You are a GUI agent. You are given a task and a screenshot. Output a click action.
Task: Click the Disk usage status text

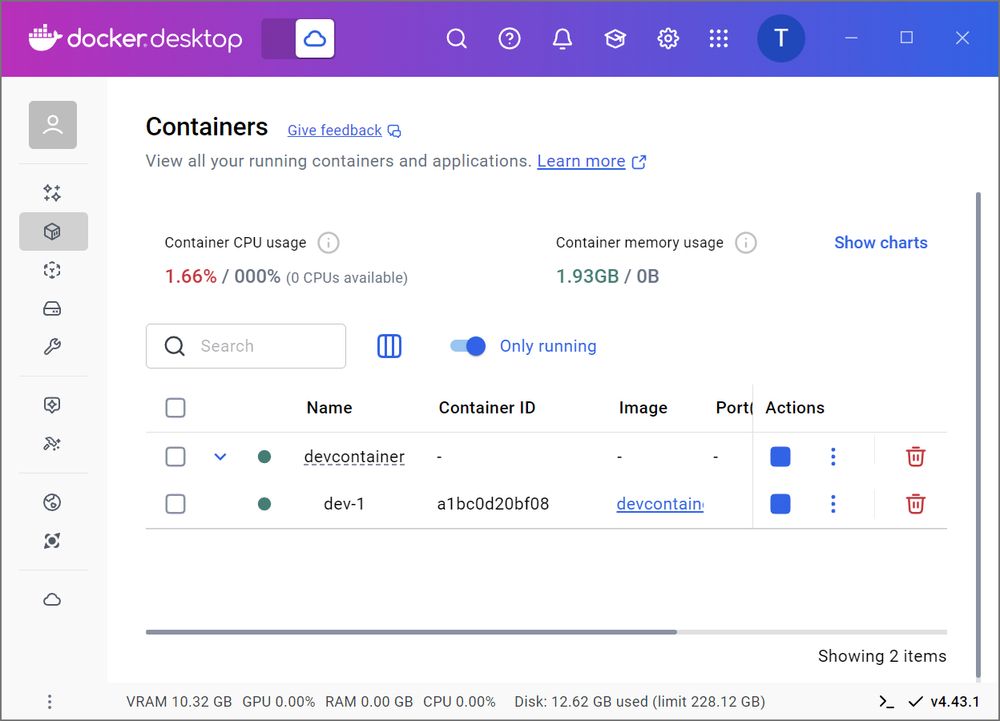point(640,702)
